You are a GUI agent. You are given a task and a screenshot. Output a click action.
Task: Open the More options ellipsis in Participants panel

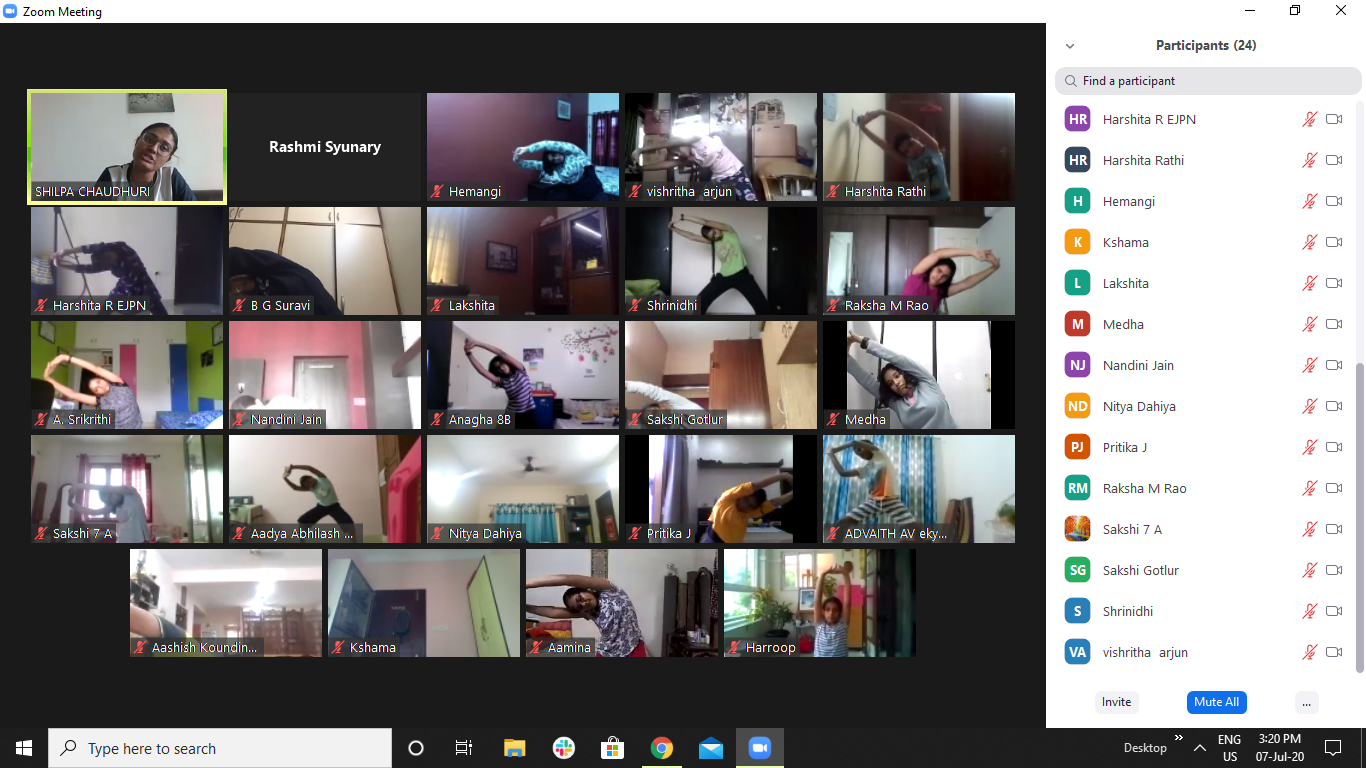coord(1306,702)
